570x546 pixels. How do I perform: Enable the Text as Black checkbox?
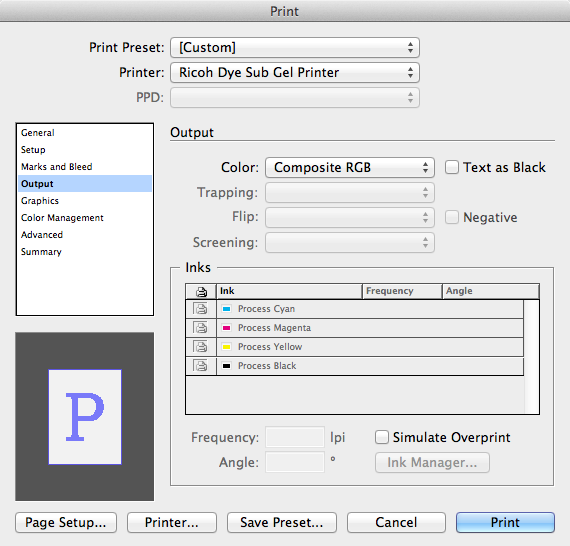click(x=452, y=167)
